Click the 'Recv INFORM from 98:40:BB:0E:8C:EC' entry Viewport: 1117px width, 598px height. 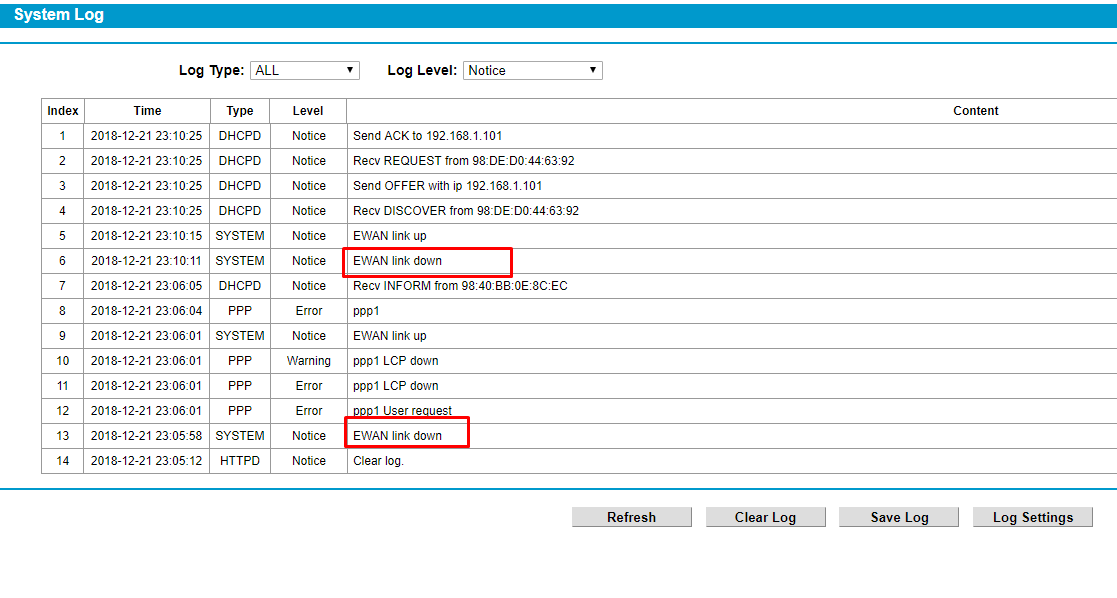460,286
